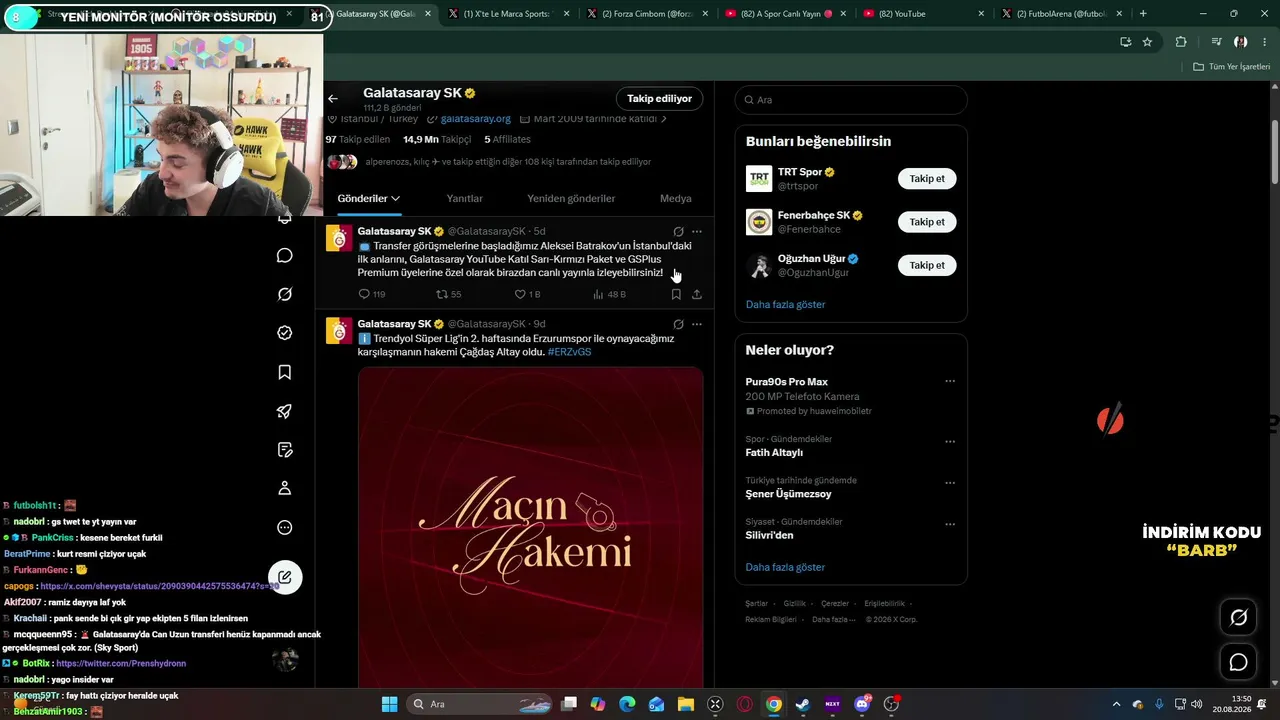The height and width of the screenshot is (720, 1280).
Task: Bookmark this page with the star icon
Action: point(1147,42)
